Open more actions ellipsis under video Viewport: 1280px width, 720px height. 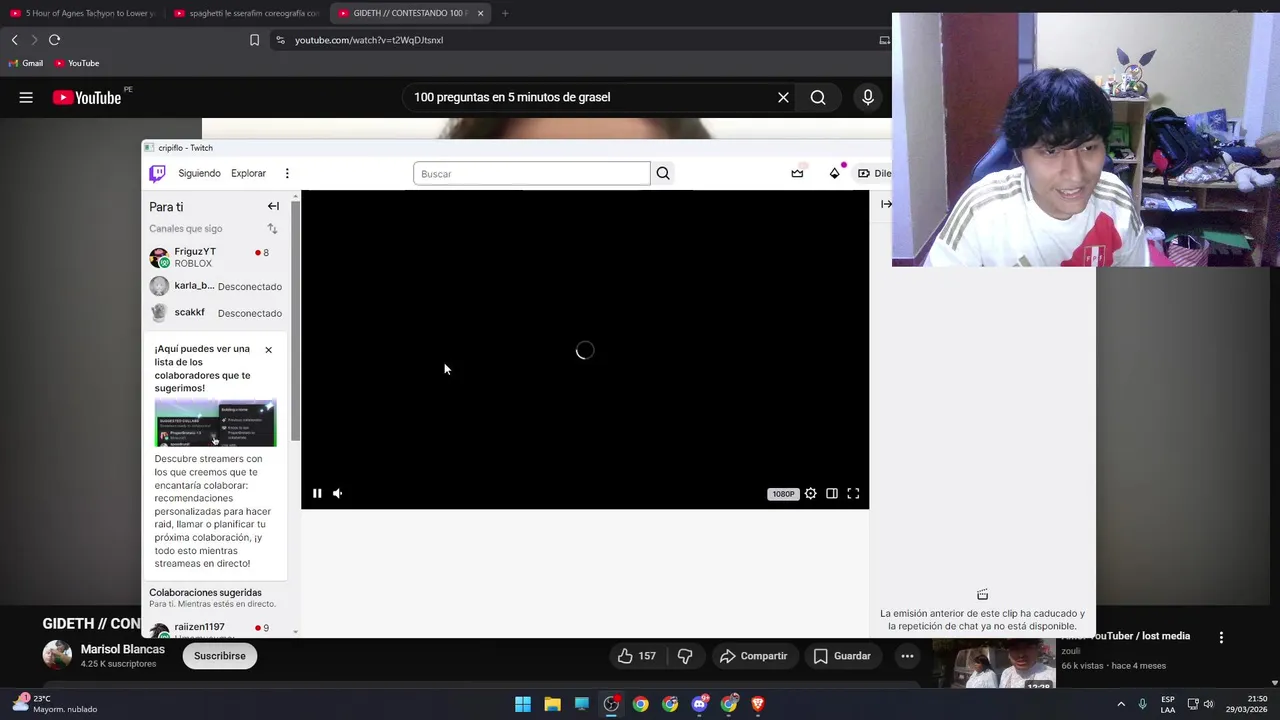coord(907,656)
